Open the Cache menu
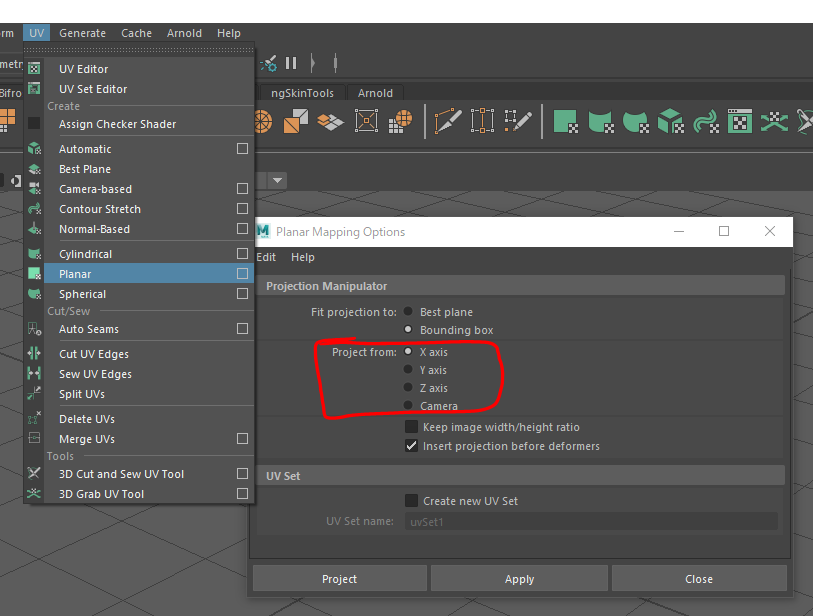 pos(136,33)
